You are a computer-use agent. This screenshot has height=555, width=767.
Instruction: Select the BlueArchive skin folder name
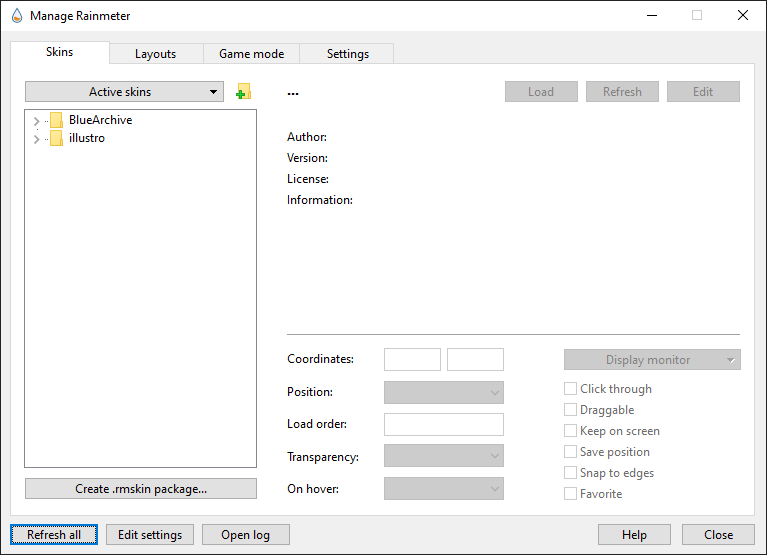tap(100, 120)
